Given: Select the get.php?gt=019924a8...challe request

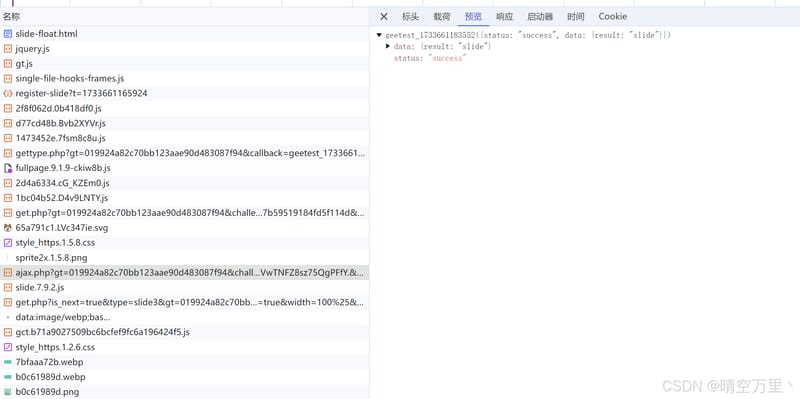Looking at the screenshot, I should (x=185, y=213).
